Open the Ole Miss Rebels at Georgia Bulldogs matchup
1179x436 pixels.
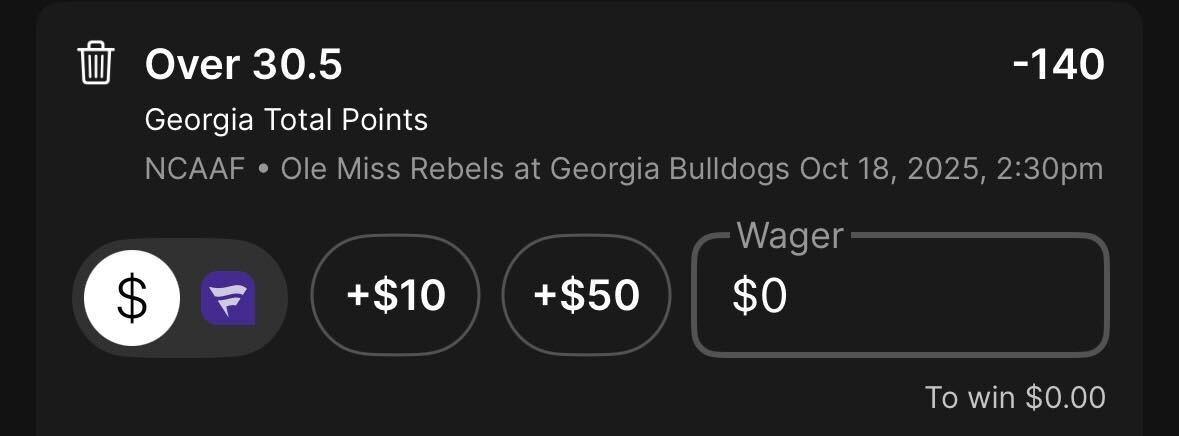pyautogui.click(x=535, y=169)
